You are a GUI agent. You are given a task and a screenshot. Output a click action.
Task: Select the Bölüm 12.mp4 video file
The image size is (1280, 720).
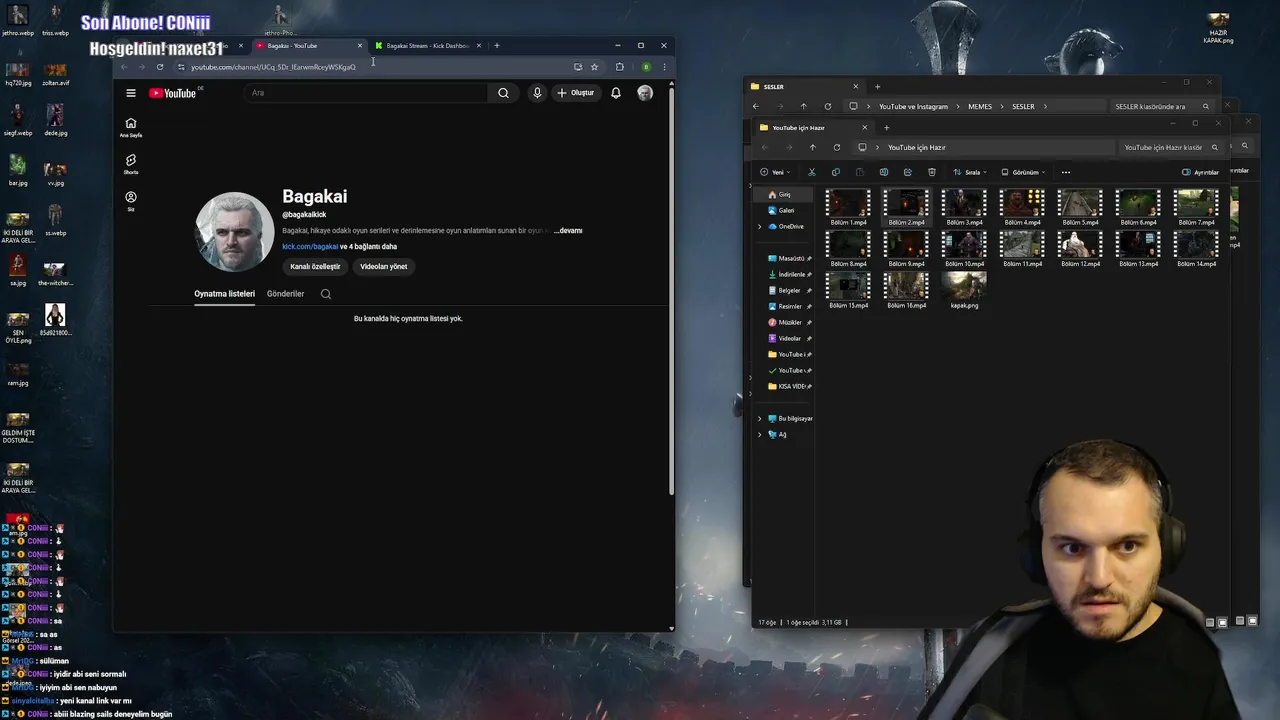pyautogui.click(x=1080, y=249)
